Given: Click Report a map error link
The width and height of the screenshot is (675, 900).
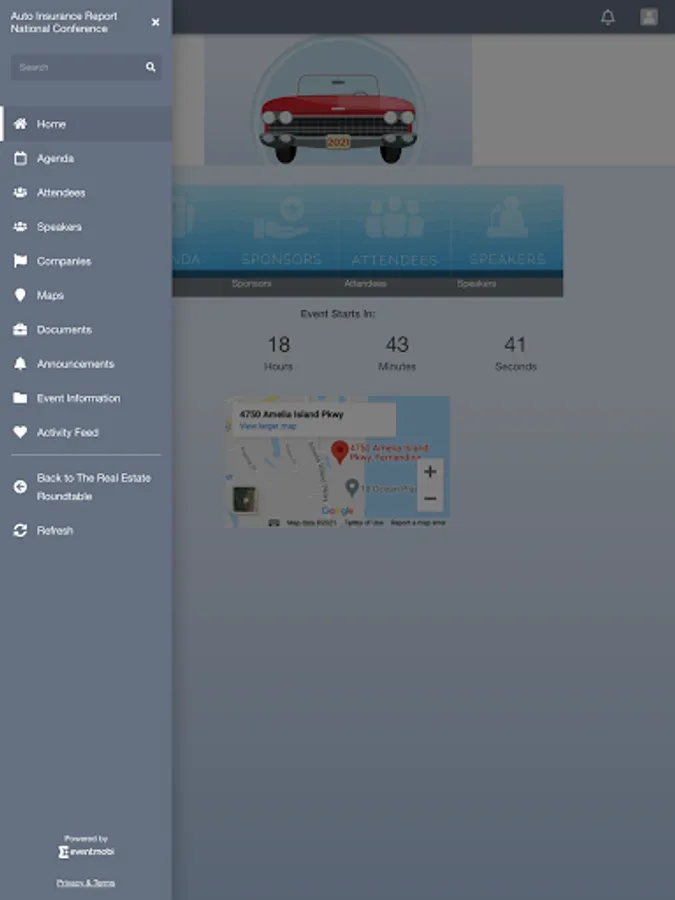Looking at the screenshot, I should 418,523.
